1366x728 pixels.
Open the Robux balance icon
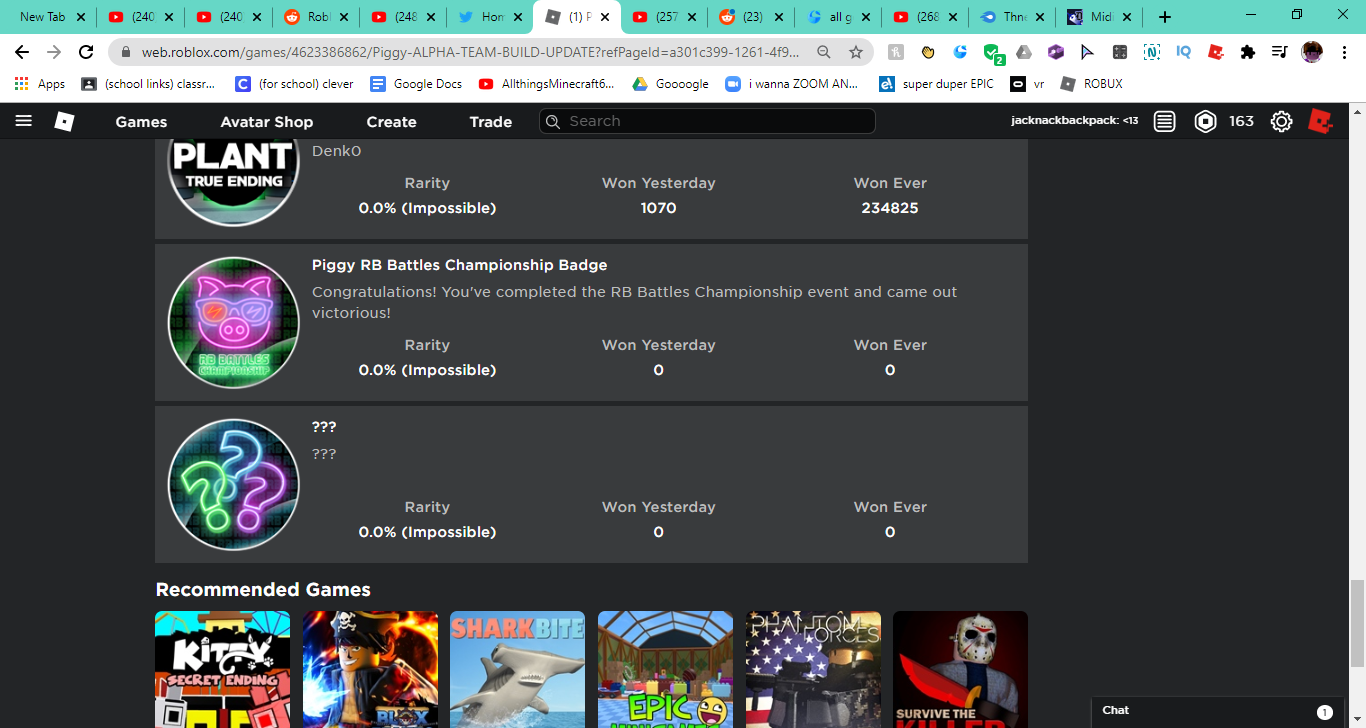[1206, 121]
